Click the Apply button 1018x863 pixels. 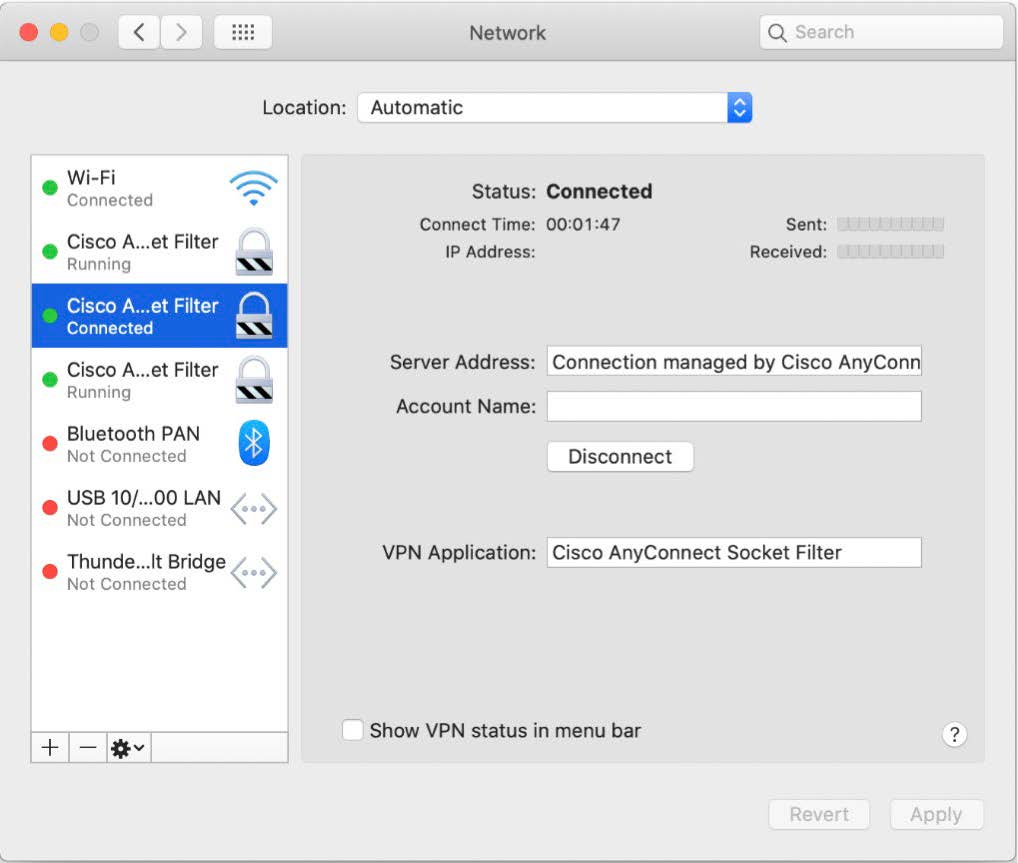coord(936,815)
